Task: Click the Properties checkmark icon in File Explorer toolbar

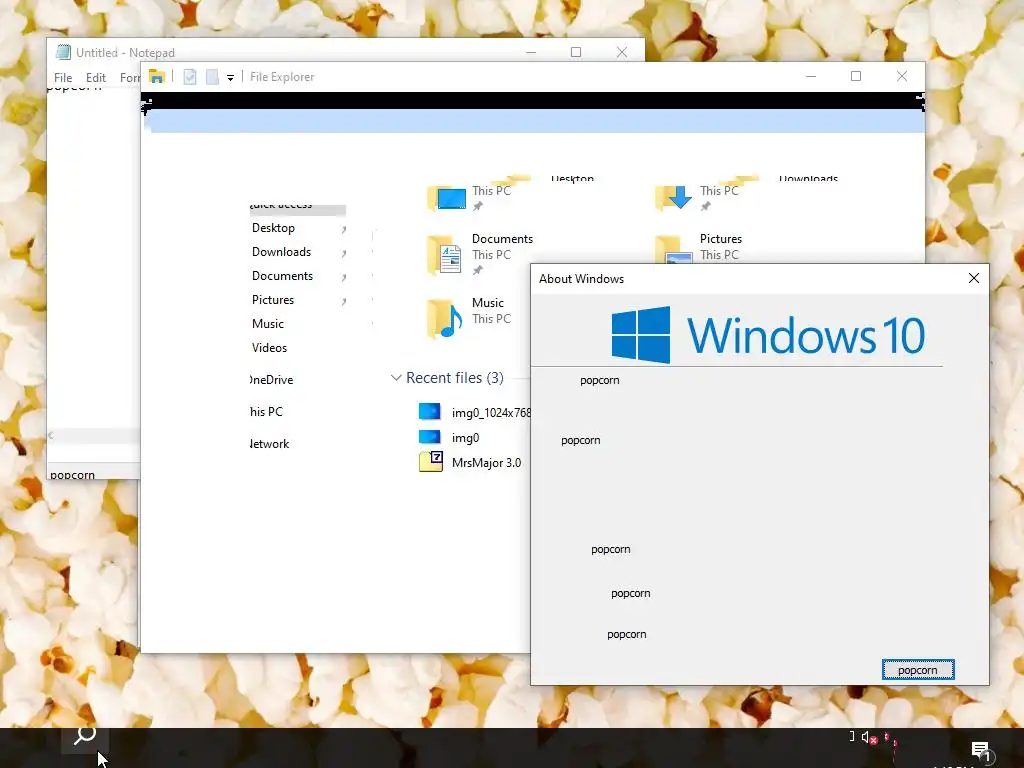Action: click(x=190, y=77)
